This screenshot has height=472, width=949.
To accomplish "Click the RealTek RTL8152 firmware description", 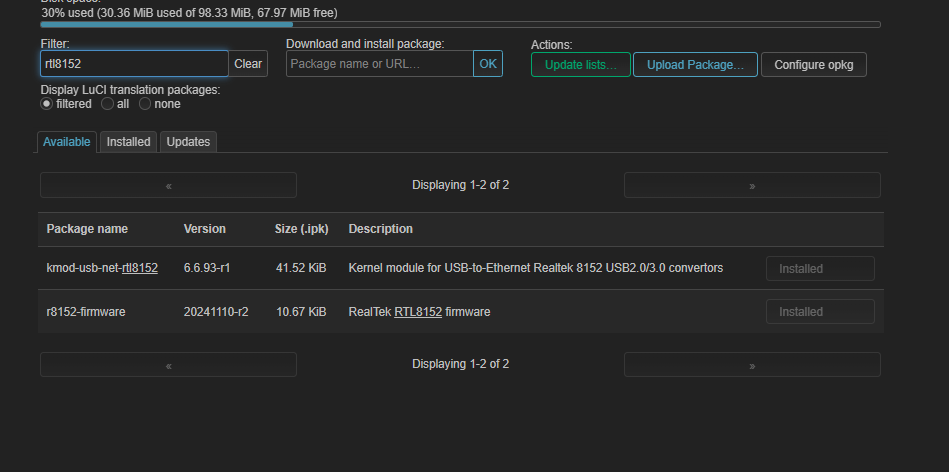I will (419, 312).
